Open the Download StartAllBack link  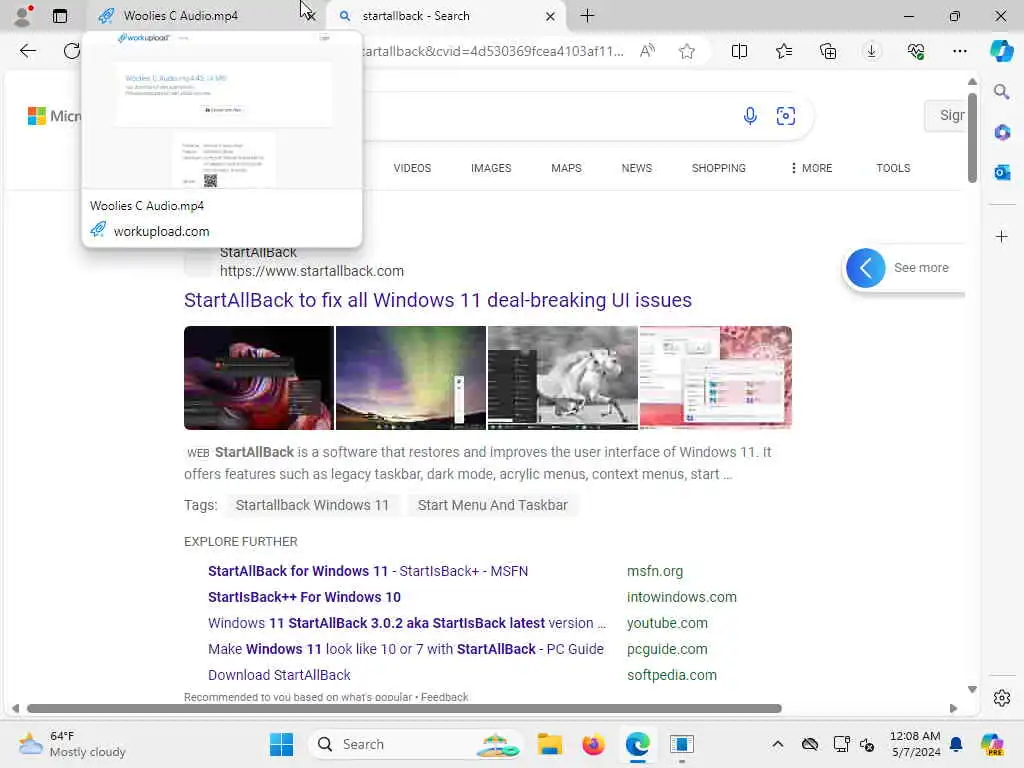tap(279, 675)
